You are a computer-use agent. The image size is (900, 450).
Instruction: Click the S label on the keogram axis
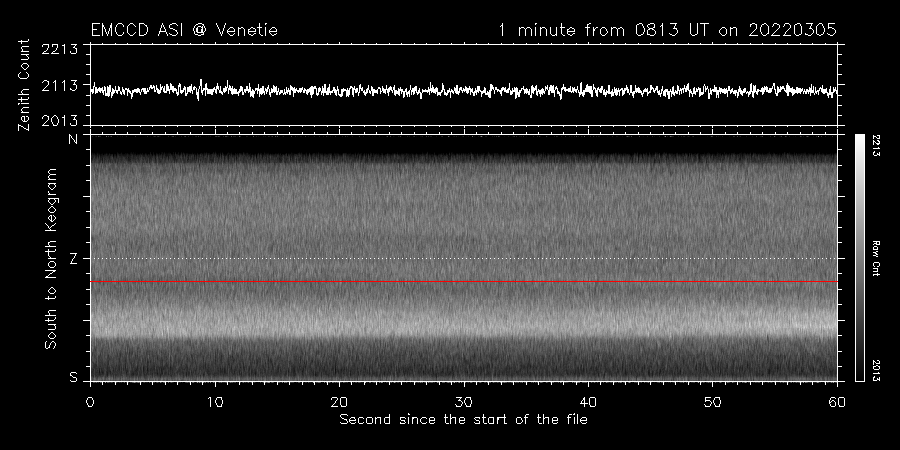pos(73,378)
